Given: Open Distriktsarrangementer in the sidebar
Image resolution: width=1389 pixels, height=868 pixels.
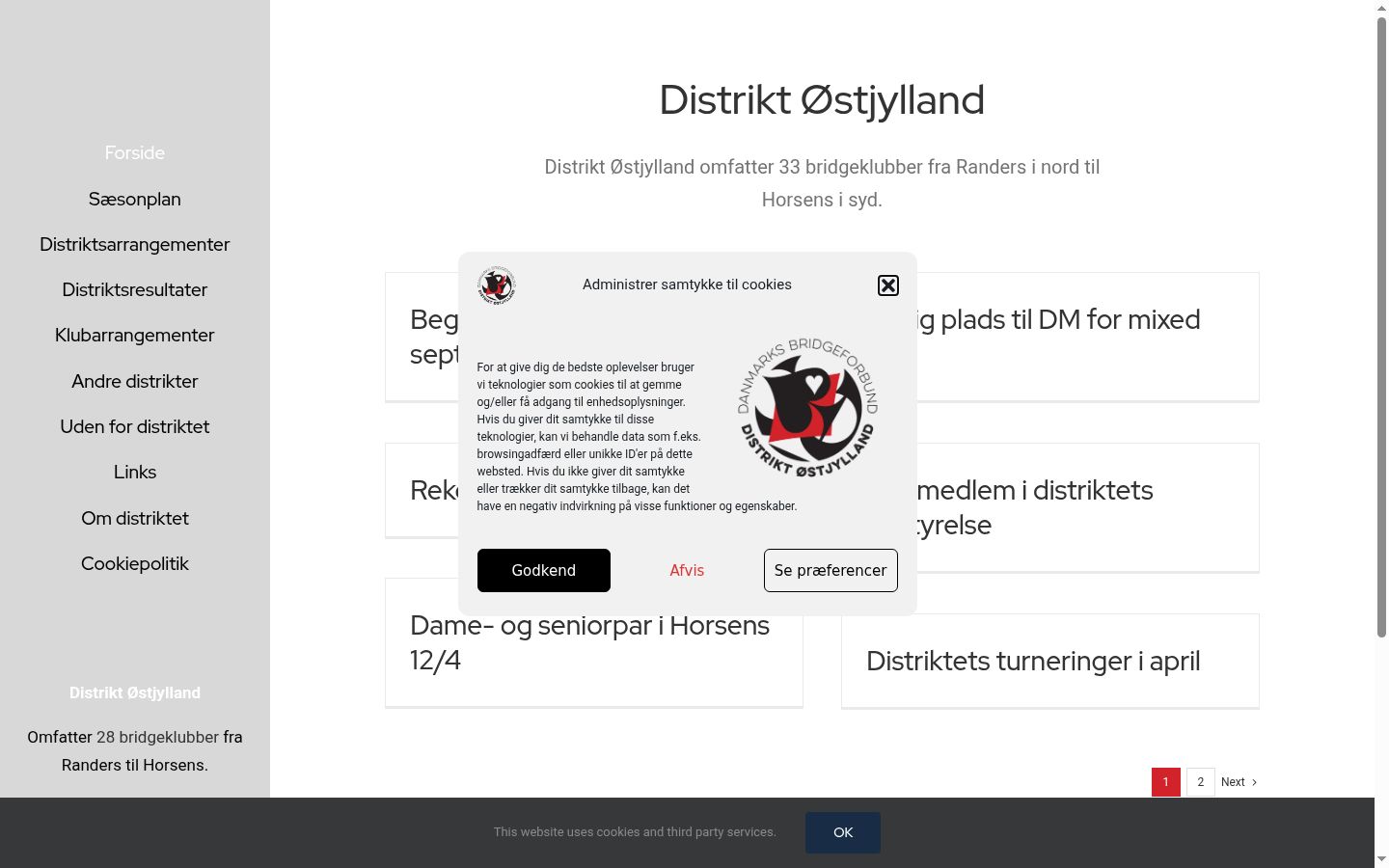Looking at the screenshot, I should 135,244.
